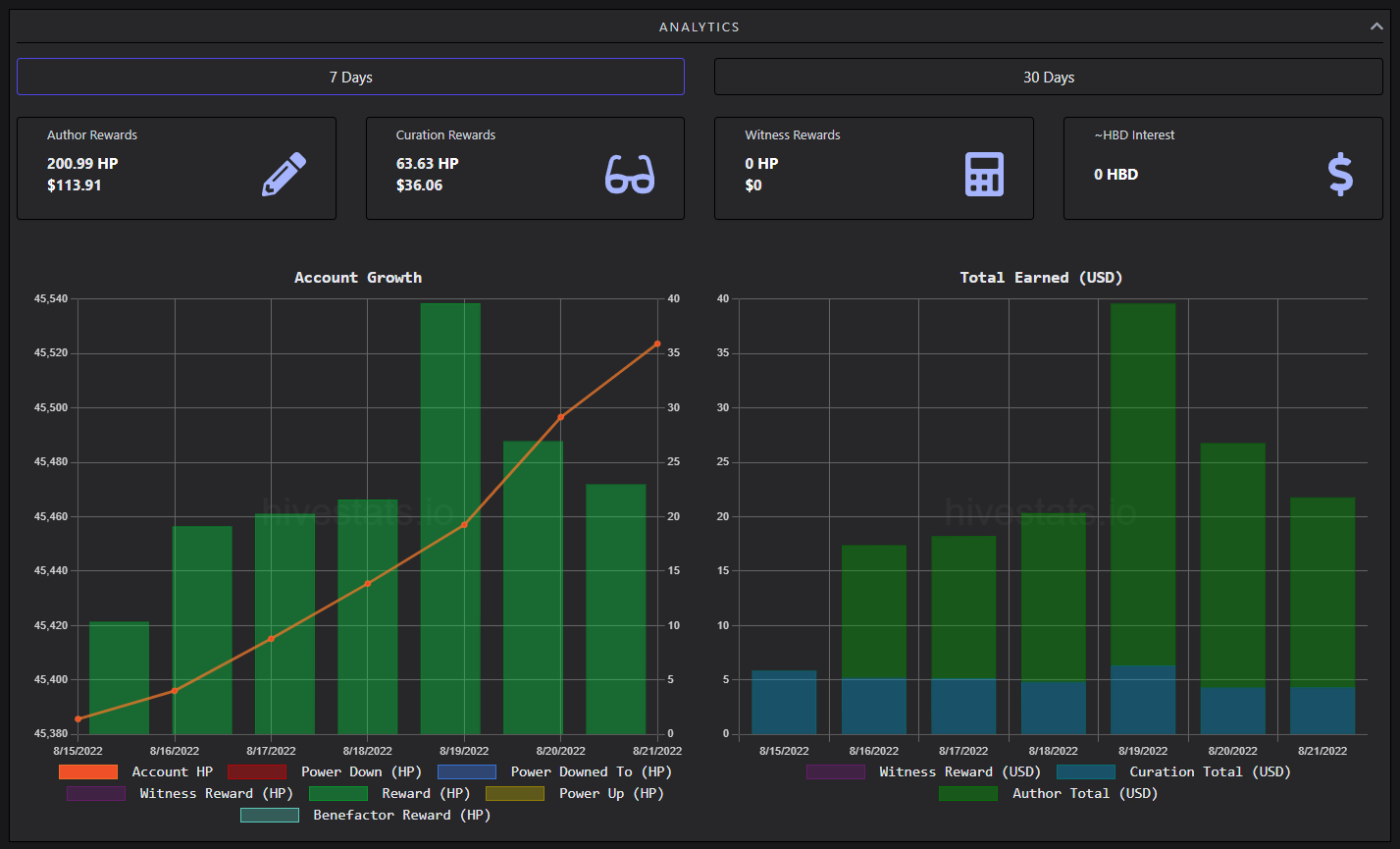Toggle the Author Total (USD) legend
Image resolution: width=1400 pixels, height=849 pixels.
pyautogui.click(x=1048, y=793)
